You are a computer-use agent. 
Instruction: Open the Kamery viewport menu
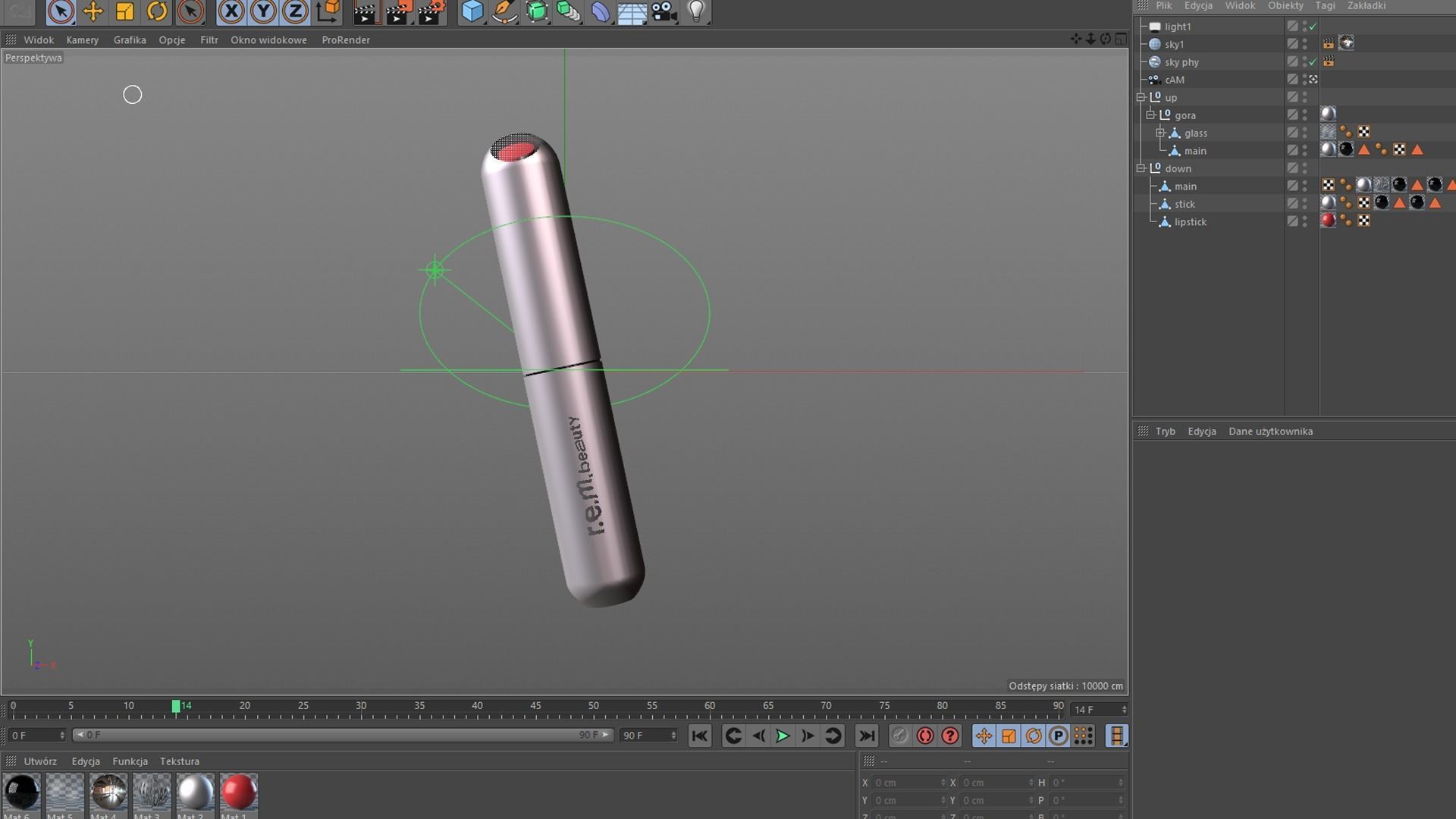(83, 39)
